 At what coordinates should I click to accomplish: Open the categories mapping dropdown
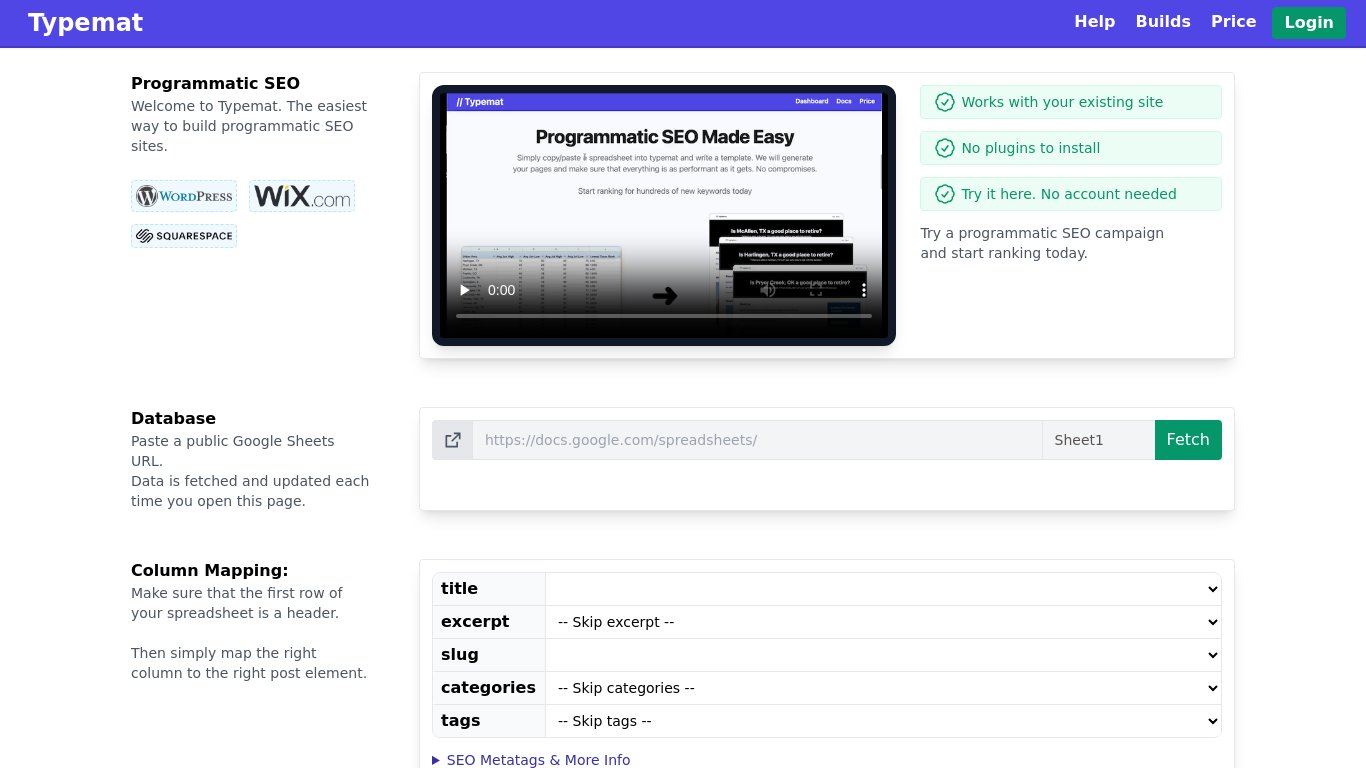(883, 688)
